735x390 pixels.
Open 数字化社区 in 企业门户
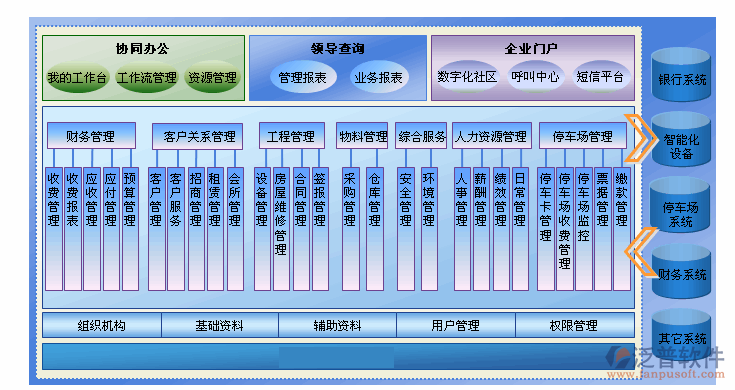coord(467,76)
